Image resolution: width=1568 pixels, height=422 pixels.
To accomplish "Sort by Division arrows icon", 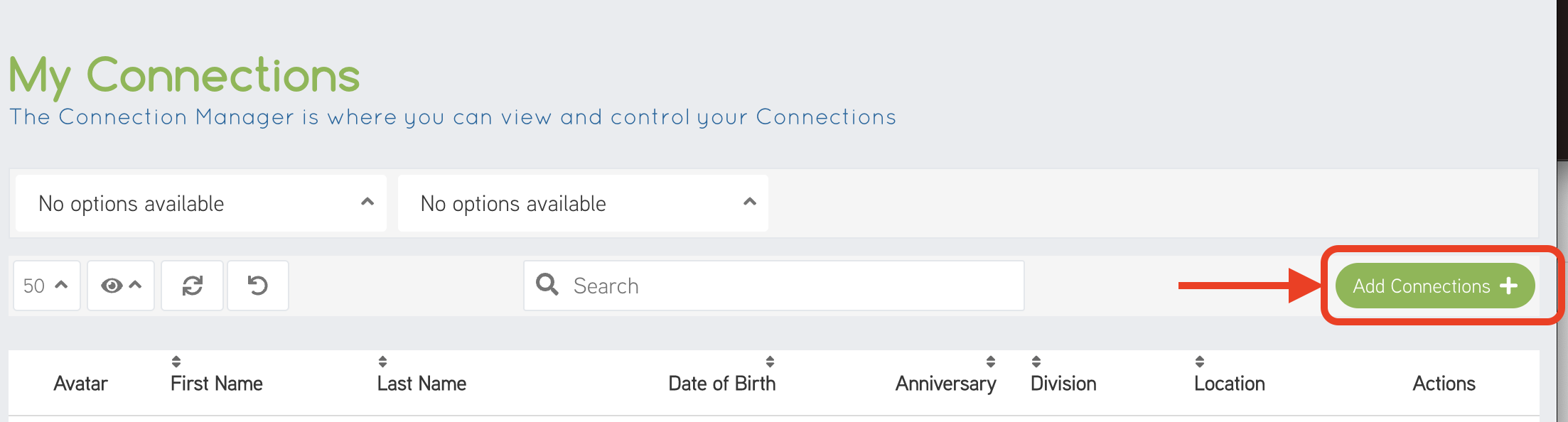I will pos(1036,362).
